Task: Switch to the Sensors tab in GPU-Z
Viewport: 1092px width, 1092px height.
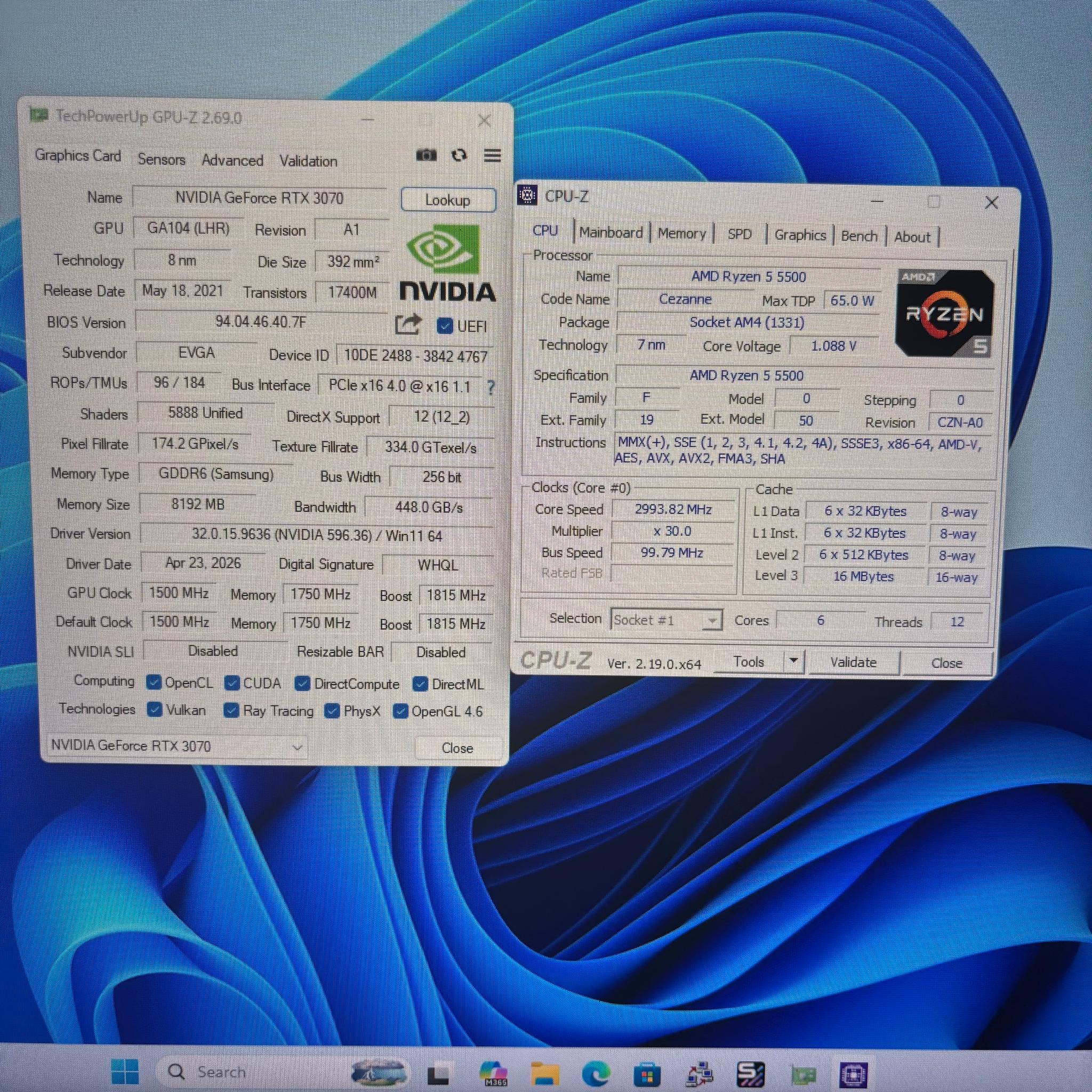Action: [x=161, y=159]
